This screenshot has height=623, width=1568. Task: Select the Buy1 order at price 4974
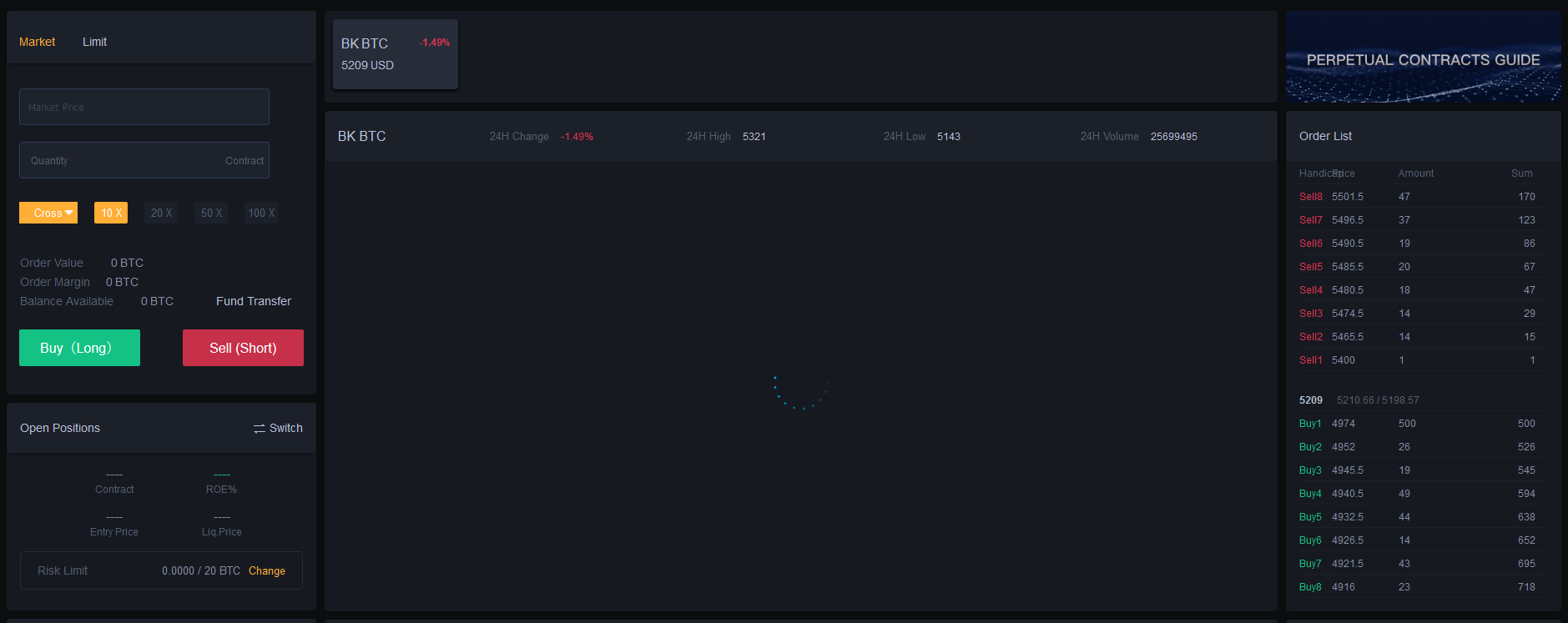[x=1416, y=424]
